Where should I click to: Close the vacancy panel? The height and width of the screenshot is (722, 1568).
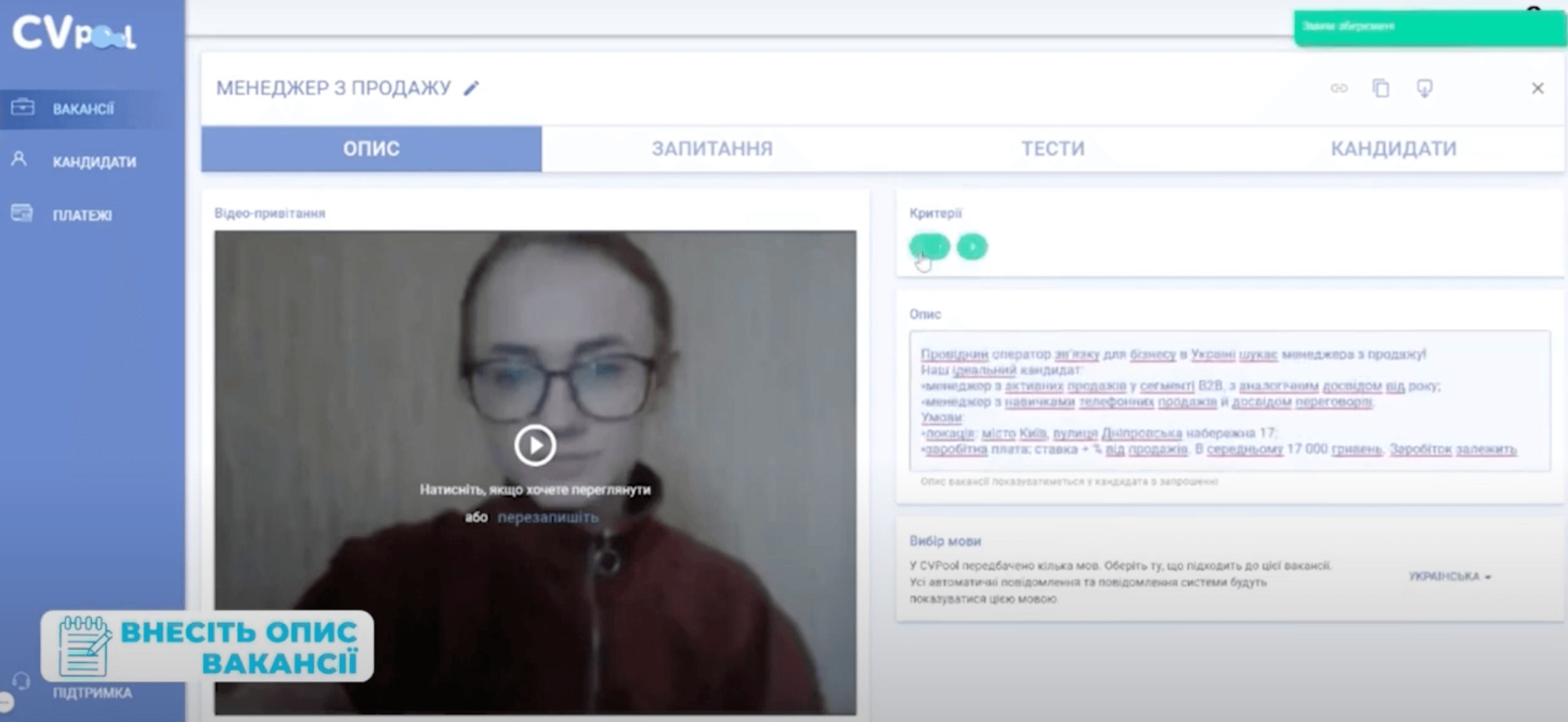(1538, 89)
